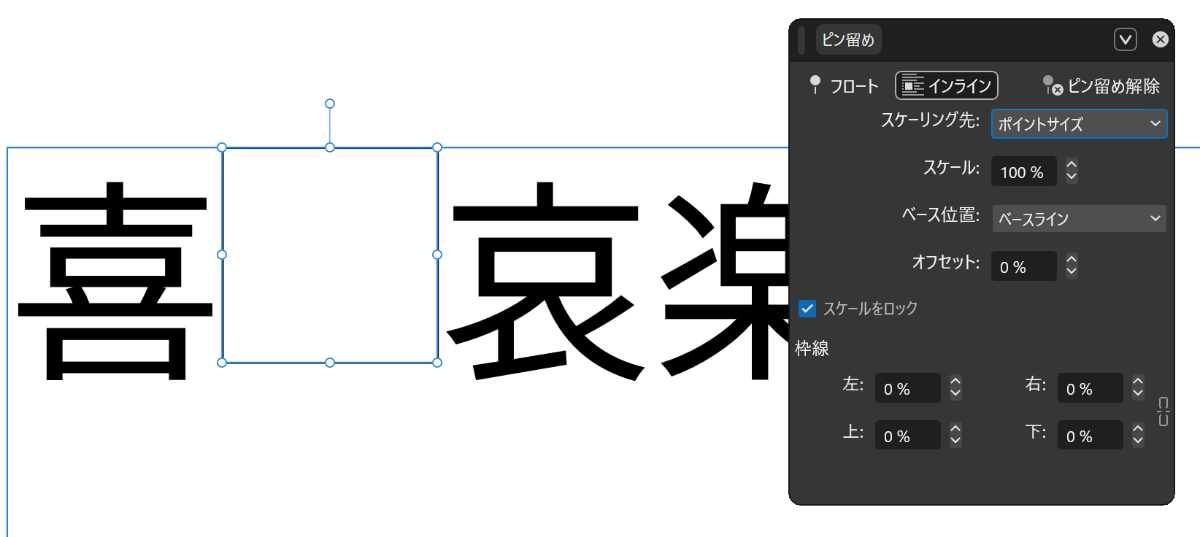Click the 右 border stepper
The height and width of the screenshot is (537, 1200).
(1138, 389)
